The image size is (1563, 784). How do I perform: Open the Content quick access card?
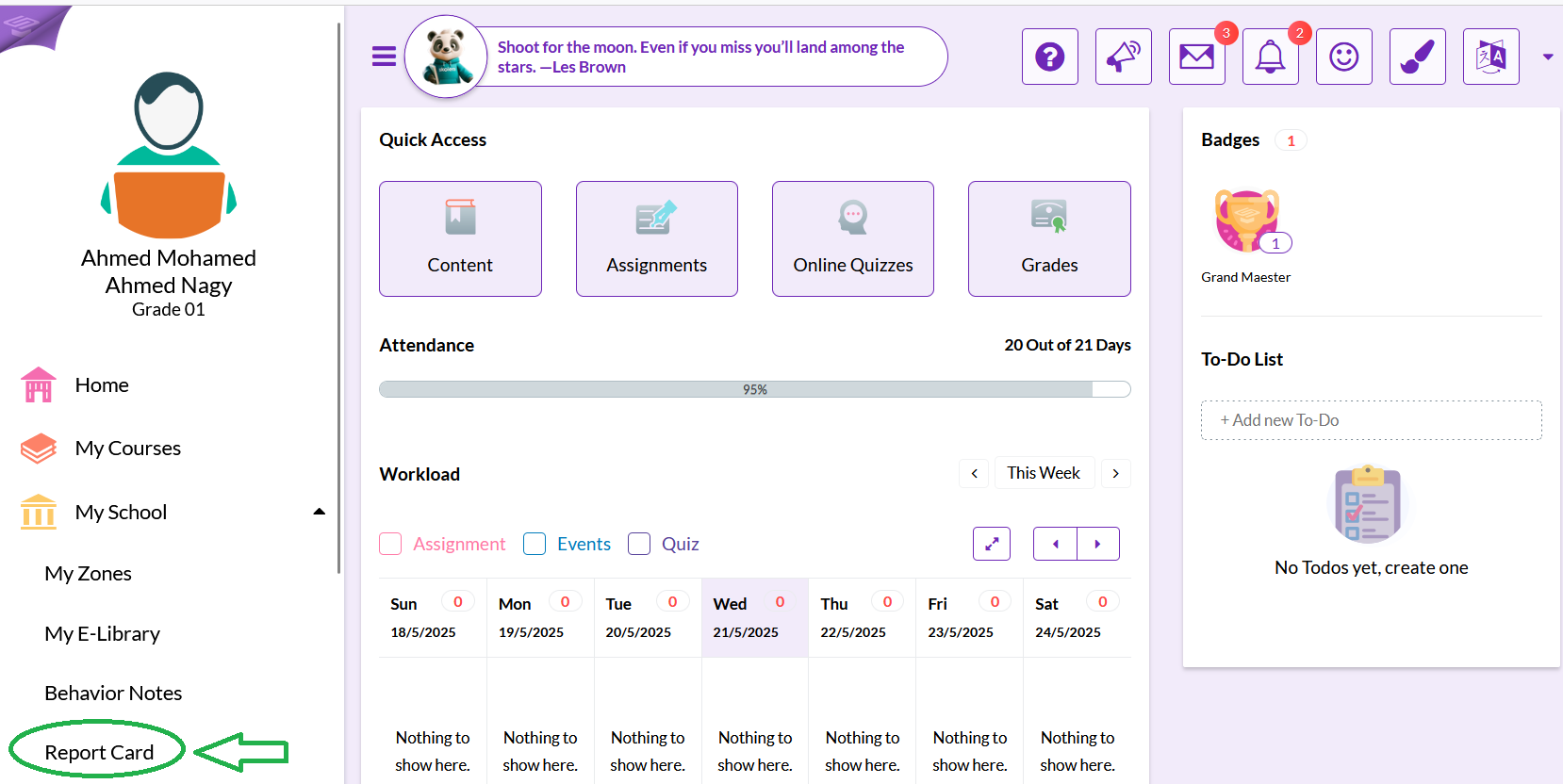[460, 238]
